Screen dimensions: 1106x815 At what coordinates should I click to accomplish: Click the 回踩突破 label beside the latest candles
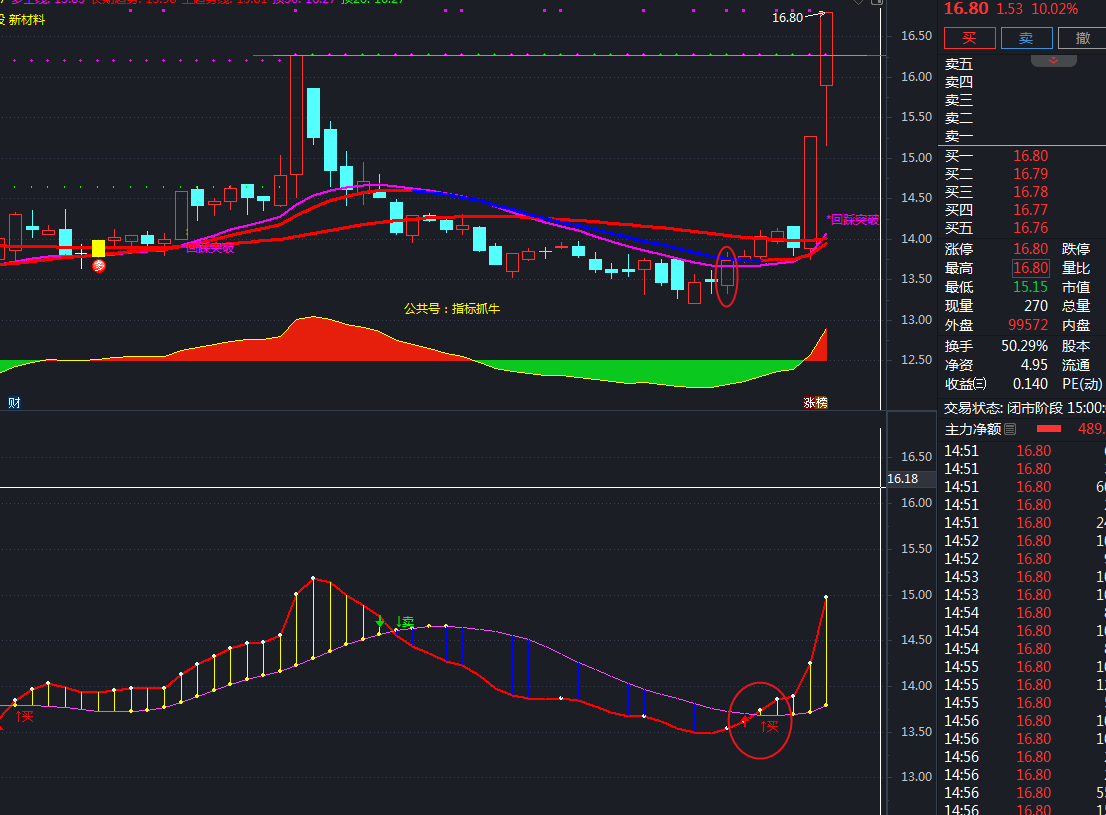[x=853, y=220]
